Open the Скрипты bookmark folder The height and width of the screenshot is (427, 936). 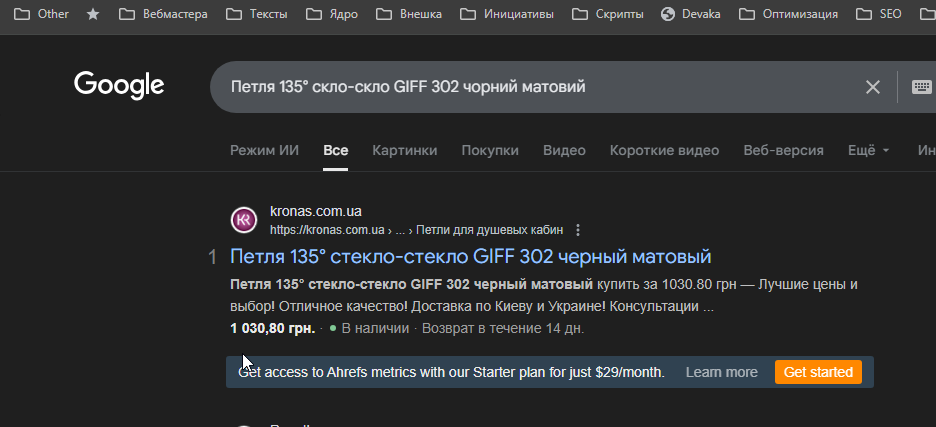(607, 14)
